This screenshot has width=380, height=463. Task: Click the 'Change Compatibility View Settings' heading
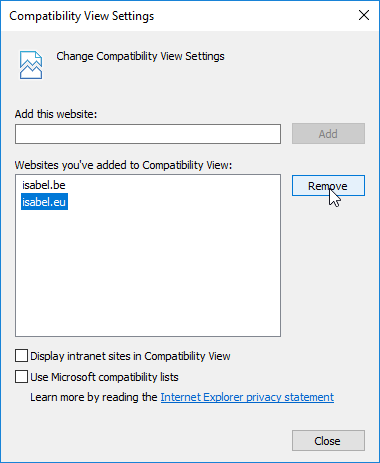tap(140, 56)
